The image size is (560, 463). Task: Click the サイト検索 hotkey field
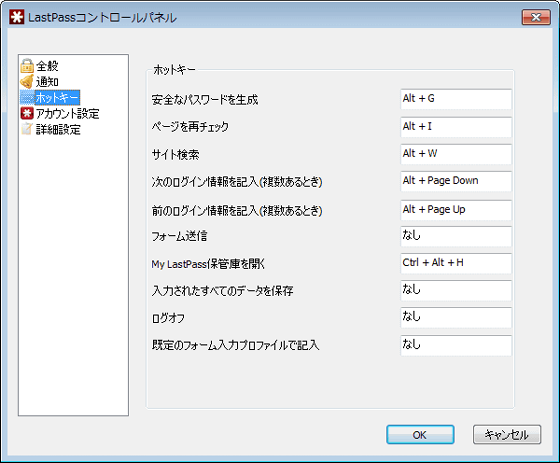pos(456,154)
